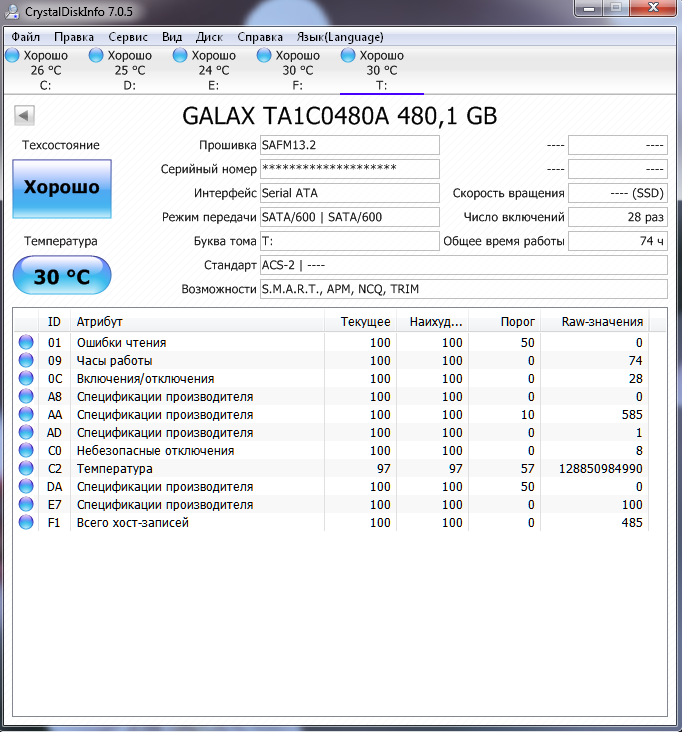Open the Язык(Language) menu
The image size is (682, 732).
coord(340,37)
